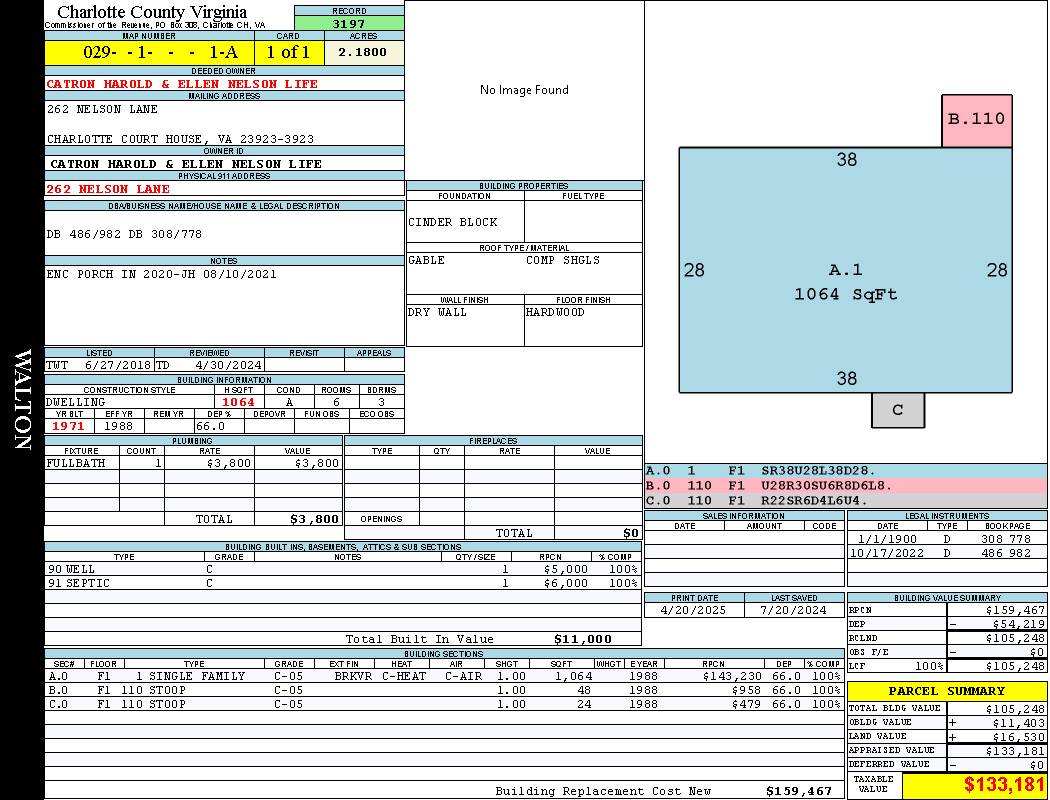Screen dimensions: 1050x800
Task: Select the A.0 Single Family building row
Action: point(443,676)
